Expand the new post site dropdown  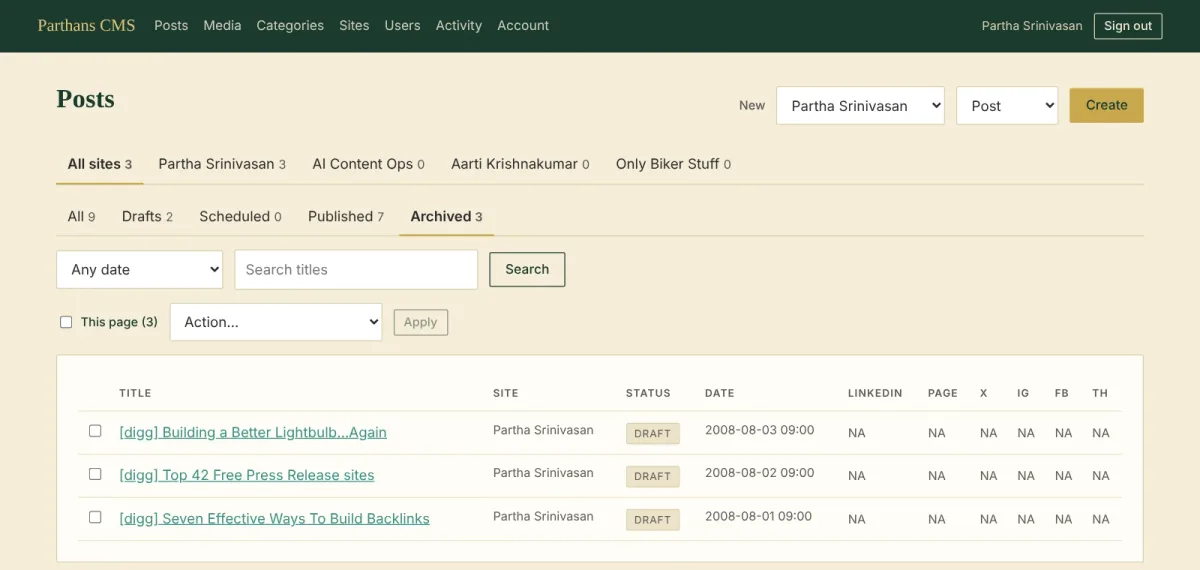click(861, 105)
